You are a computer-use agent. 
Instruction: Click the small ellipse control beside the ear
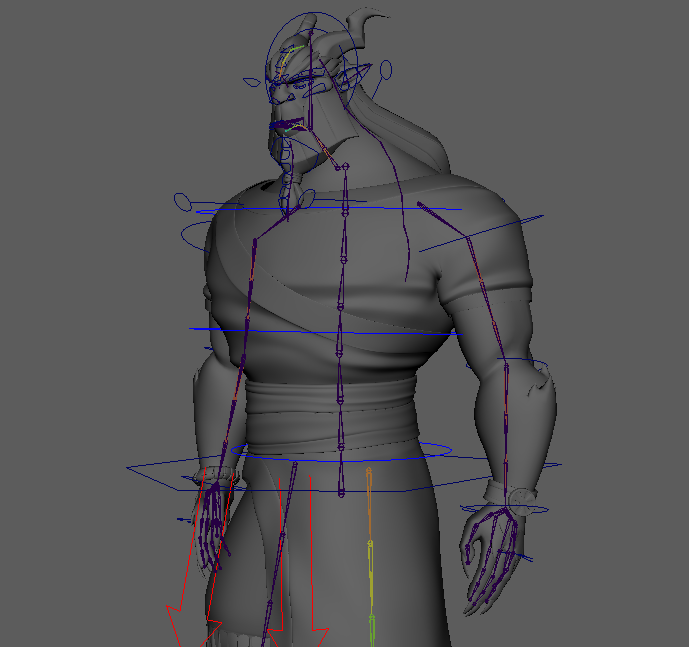coord(385,69)
